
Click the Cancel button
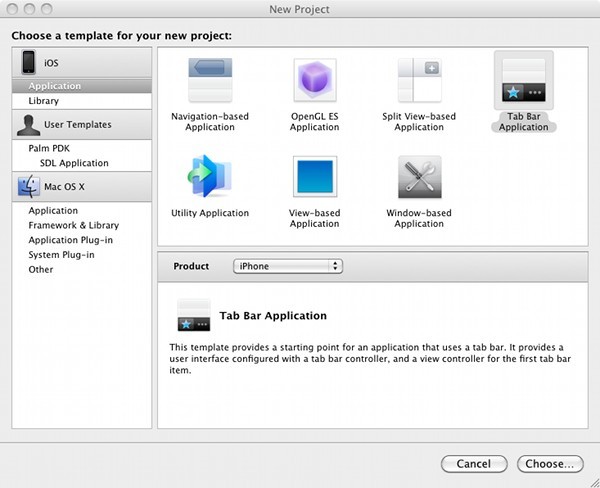474,464
